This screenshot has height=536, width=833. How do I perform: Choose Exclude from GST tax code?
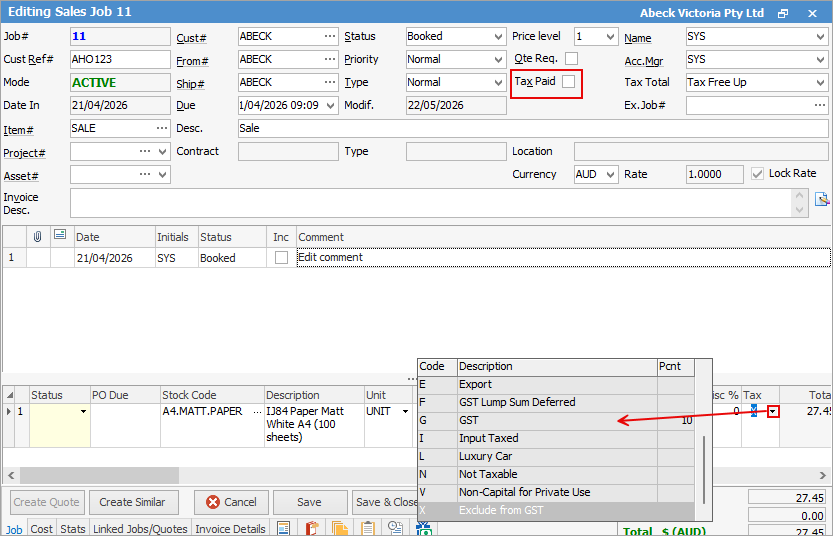pos(556,510)
